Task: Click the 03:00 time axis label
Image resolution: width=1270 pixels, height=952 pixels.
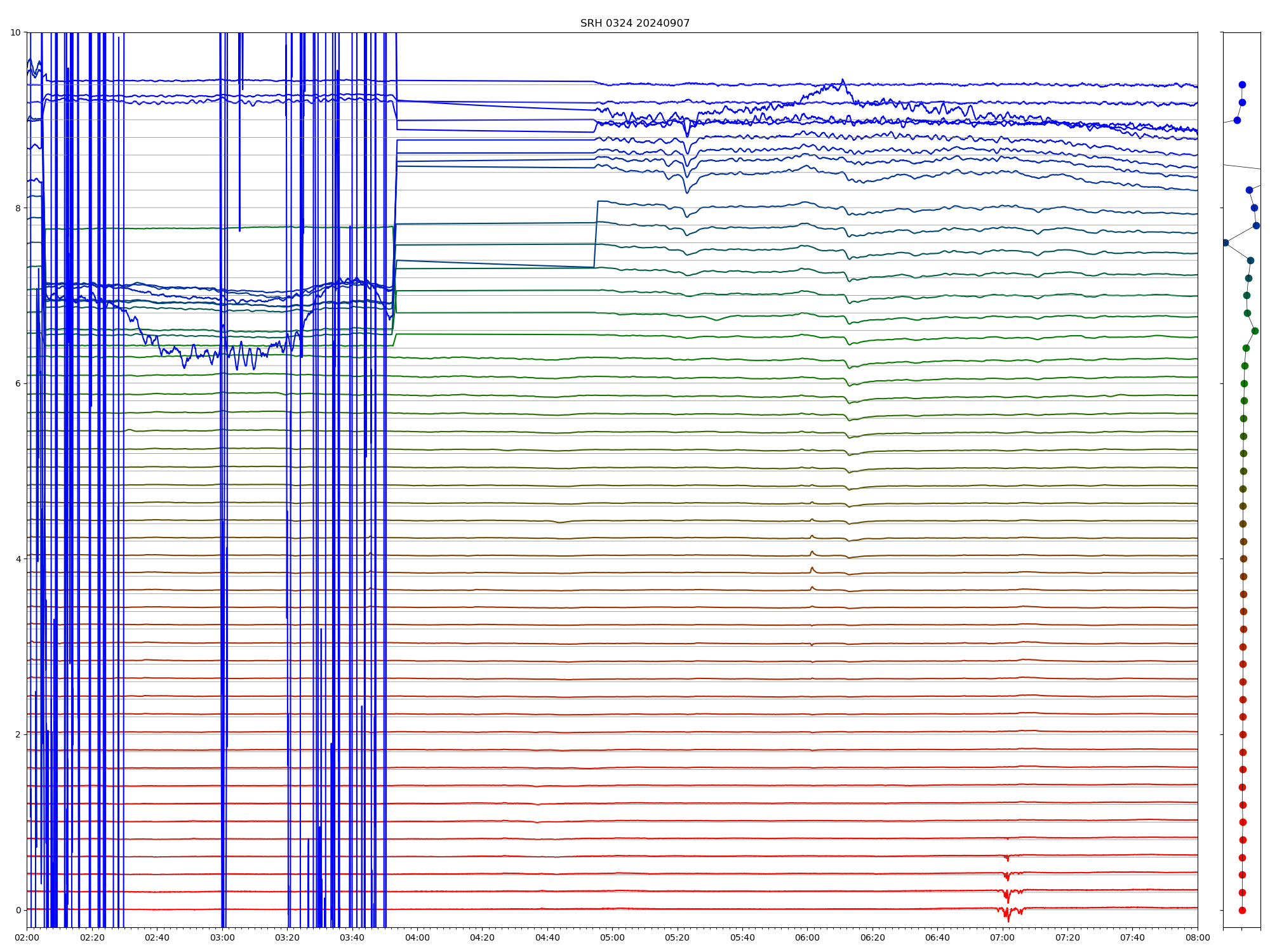Action: 222,937
